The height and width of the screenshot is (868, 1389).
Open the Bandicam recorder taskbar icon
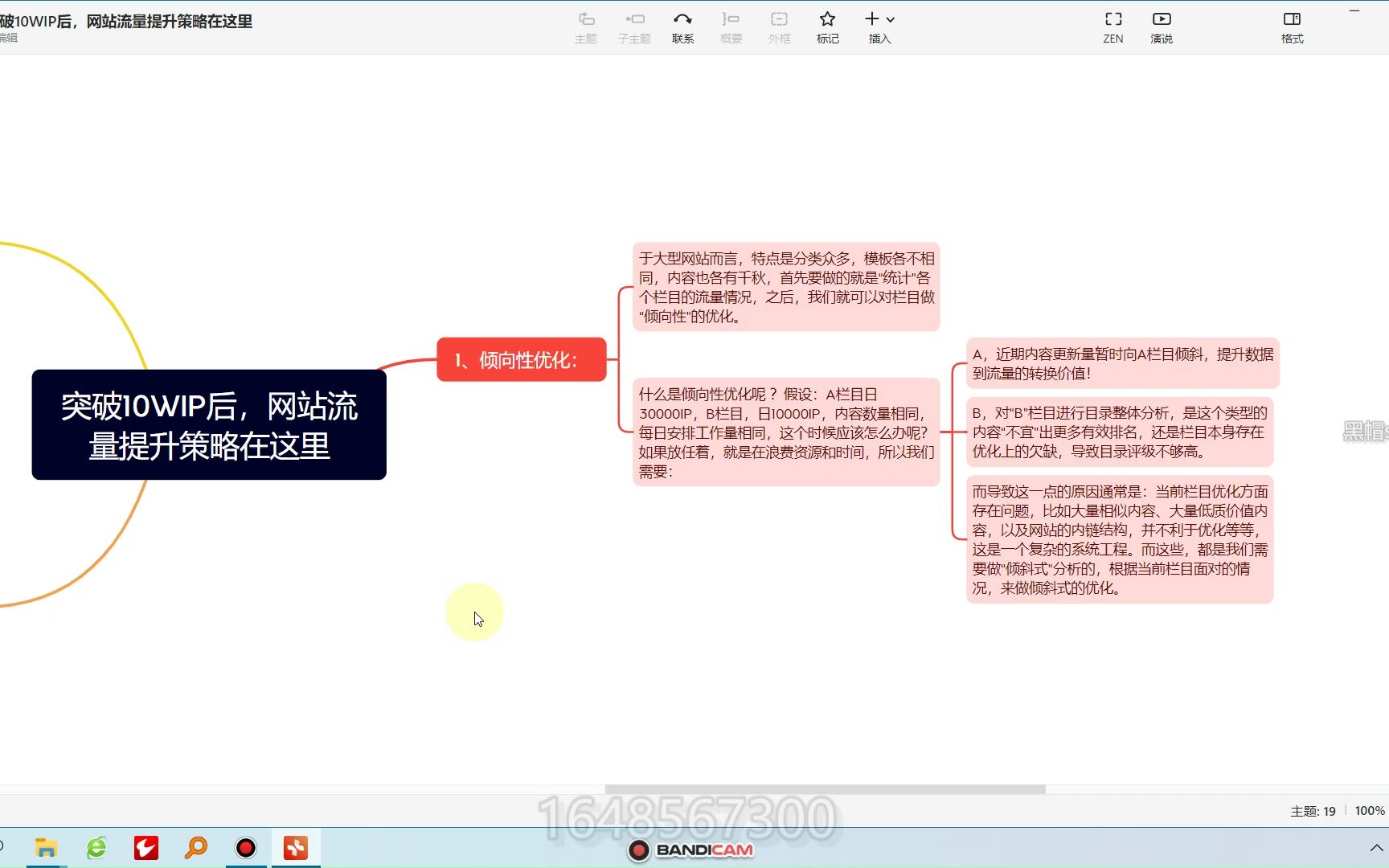(x=246, y=848)
